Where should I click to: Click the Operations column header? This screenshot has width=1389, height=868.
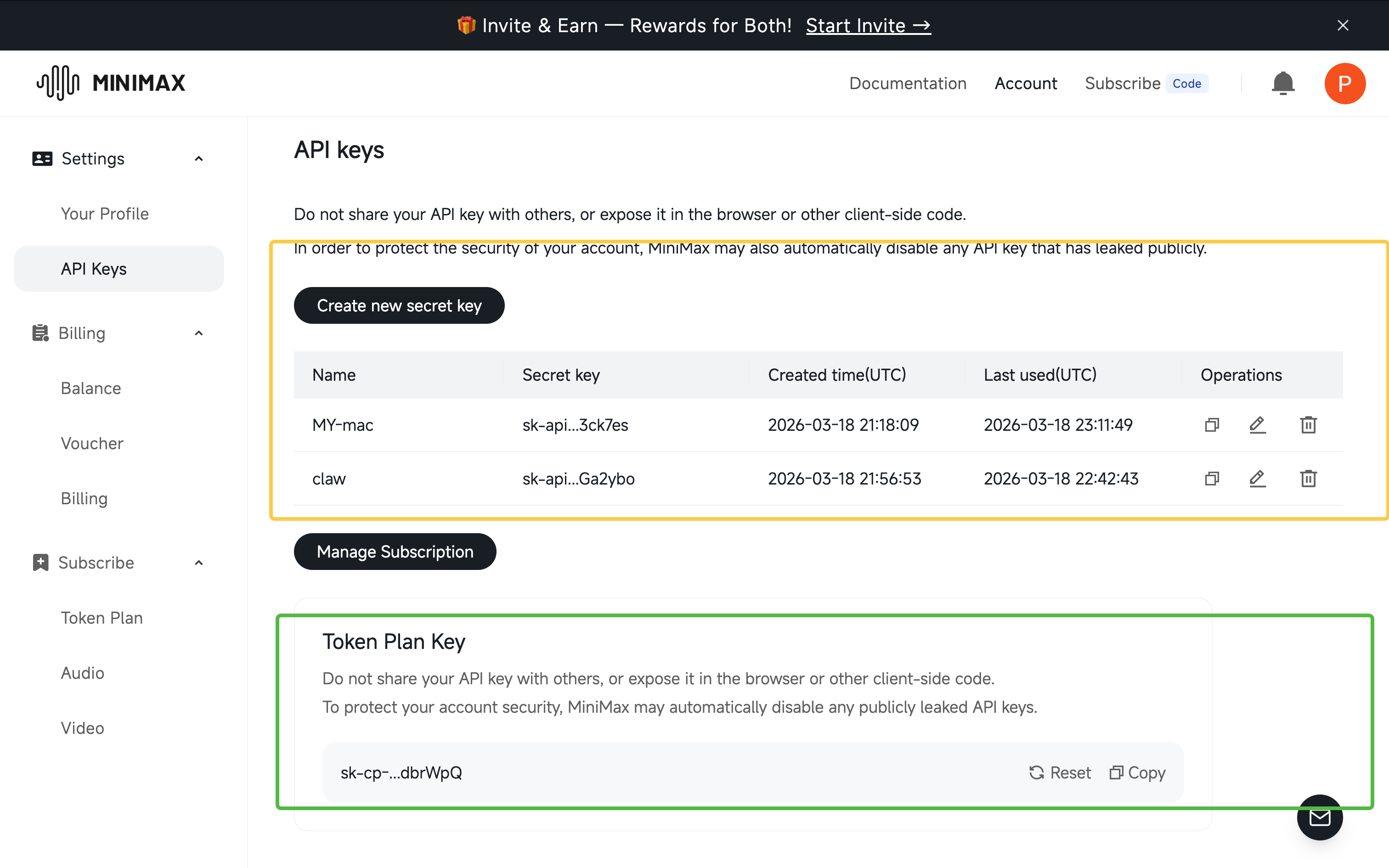(1241, 375)
